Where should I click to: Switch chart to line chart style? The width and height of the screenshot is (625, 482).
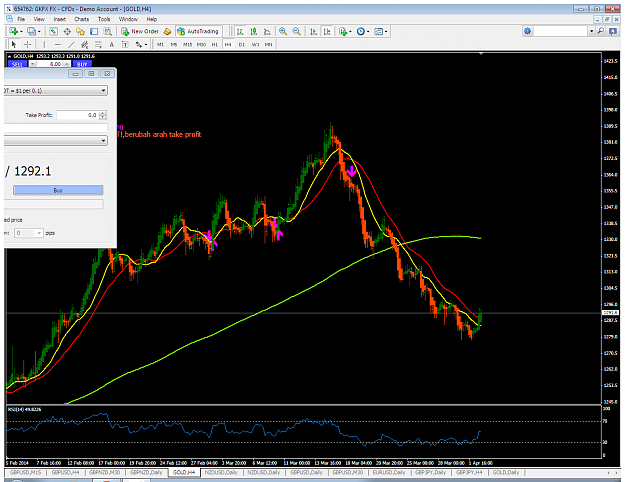click(x=267, y=31)
